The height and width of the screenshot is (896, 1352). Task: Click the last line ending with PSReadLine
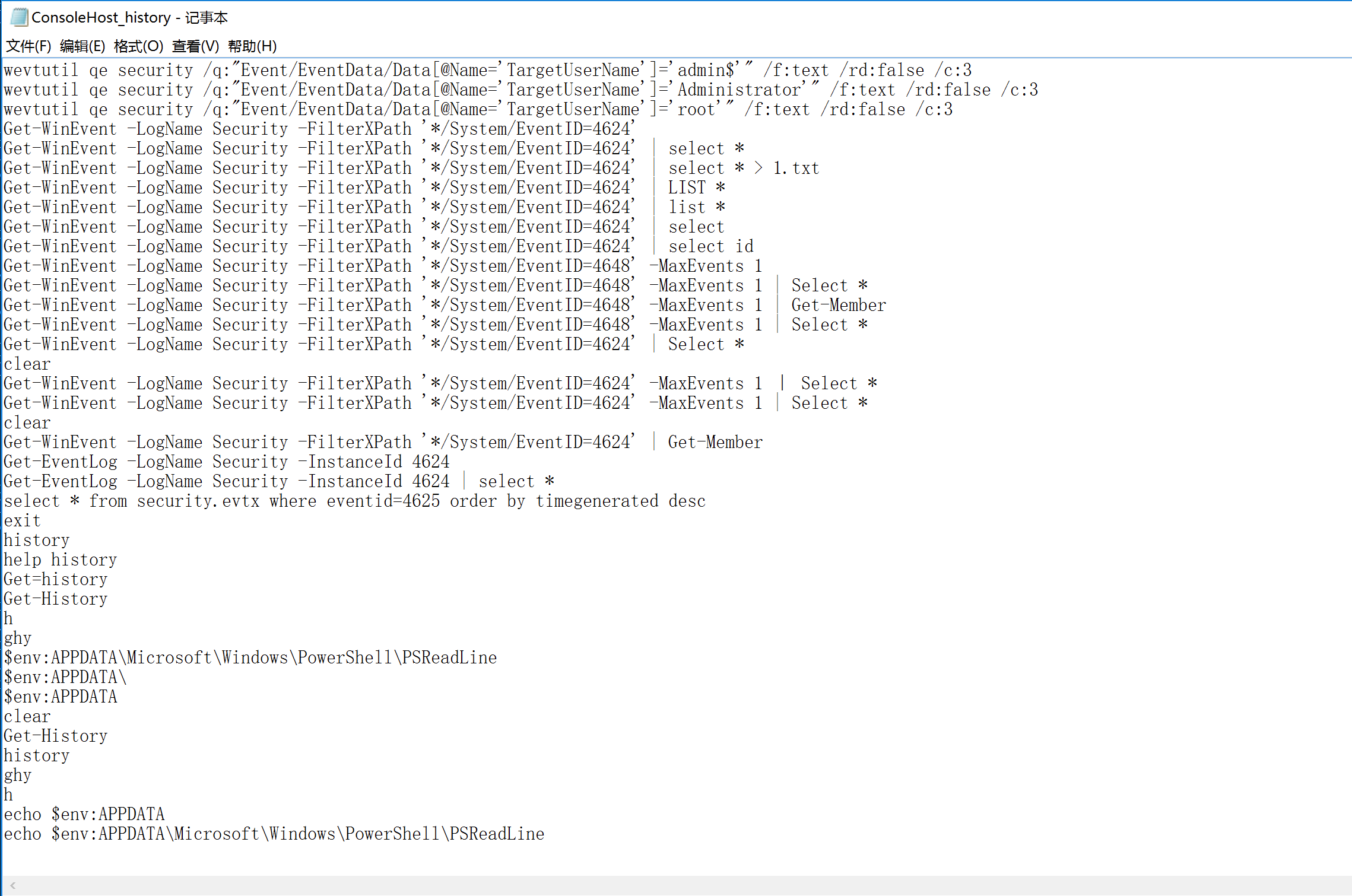pos(274,834)
